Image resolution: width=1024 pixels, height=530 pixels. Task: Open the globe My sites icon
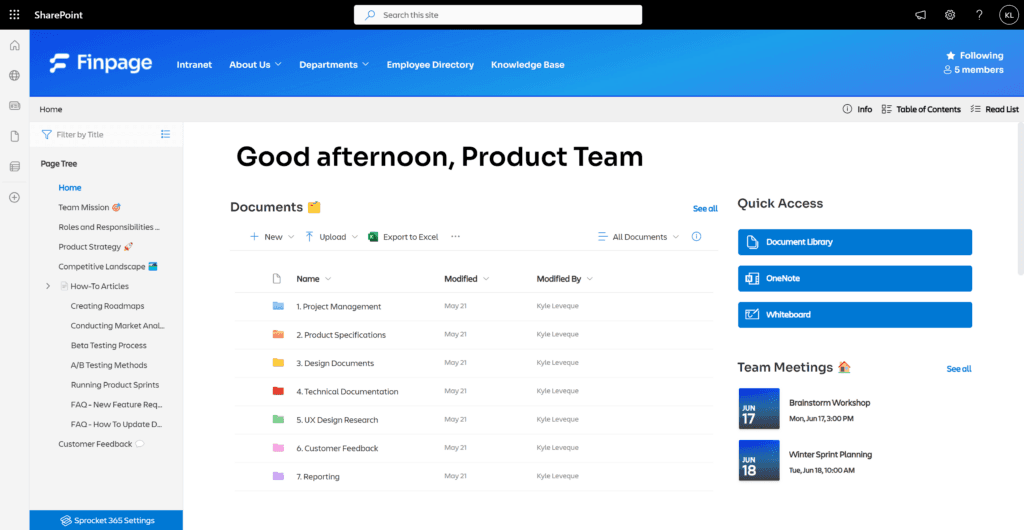14,75
